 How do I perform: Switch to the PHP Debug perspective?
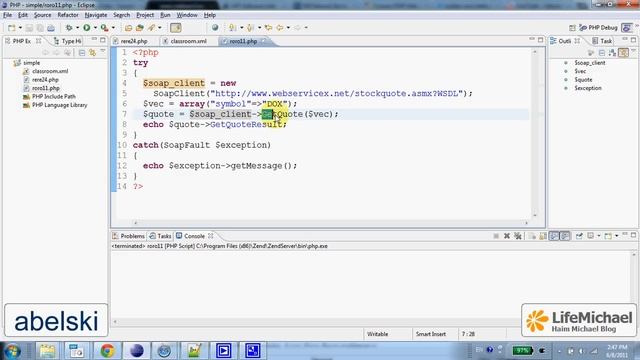pos(598,28)
